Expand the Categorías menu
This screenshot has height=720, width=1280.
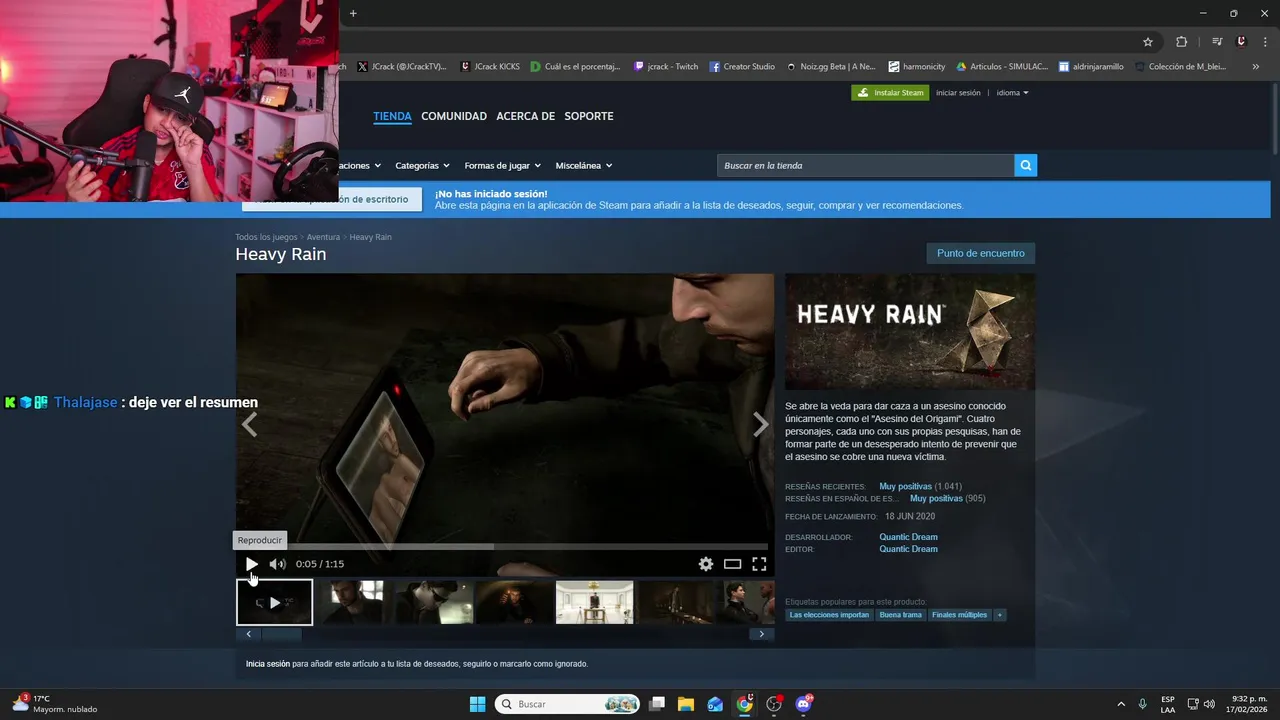pos(422,166)
